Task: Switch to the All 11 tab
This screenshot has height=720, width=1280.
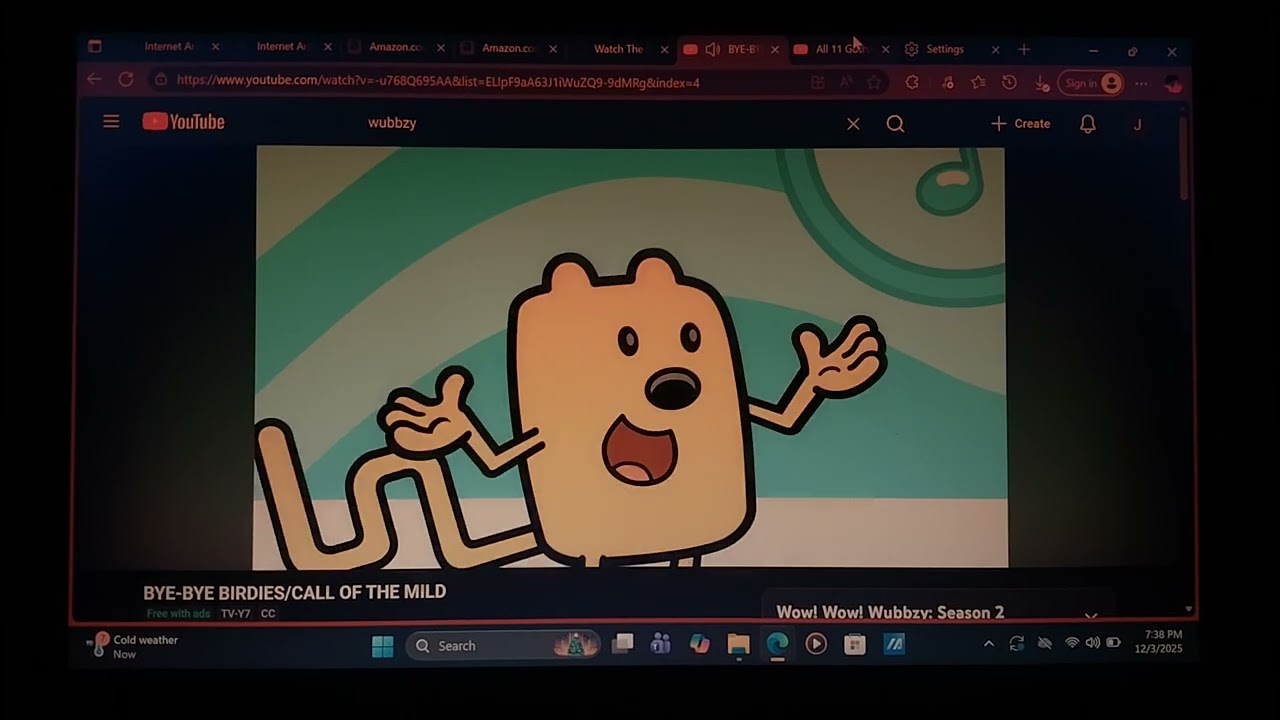Action: pyautogui.click(x=838, y=49)
